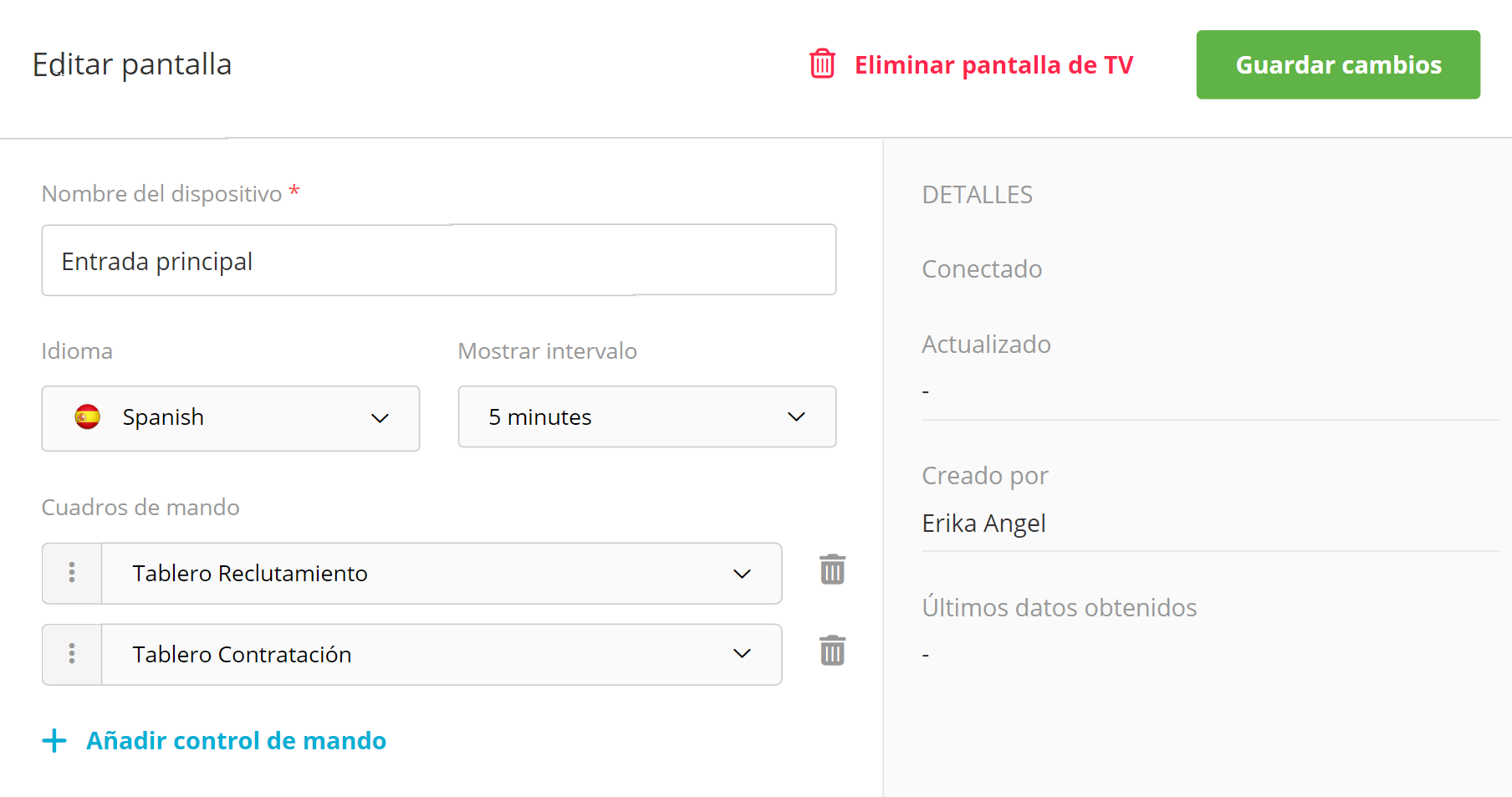Click the Erika Angel creator name
The width and height of the screenshot is (1512, 797).
coord(983,523)
